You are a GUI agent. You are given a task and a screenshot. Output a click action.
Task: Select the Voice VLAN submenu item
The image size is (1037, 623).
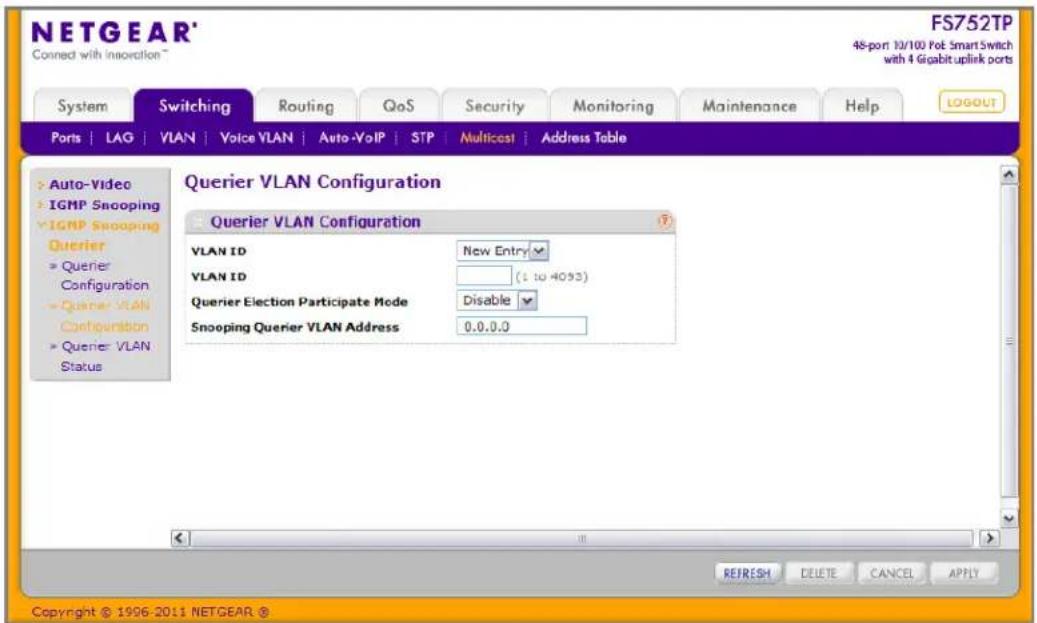coord(256,138)
